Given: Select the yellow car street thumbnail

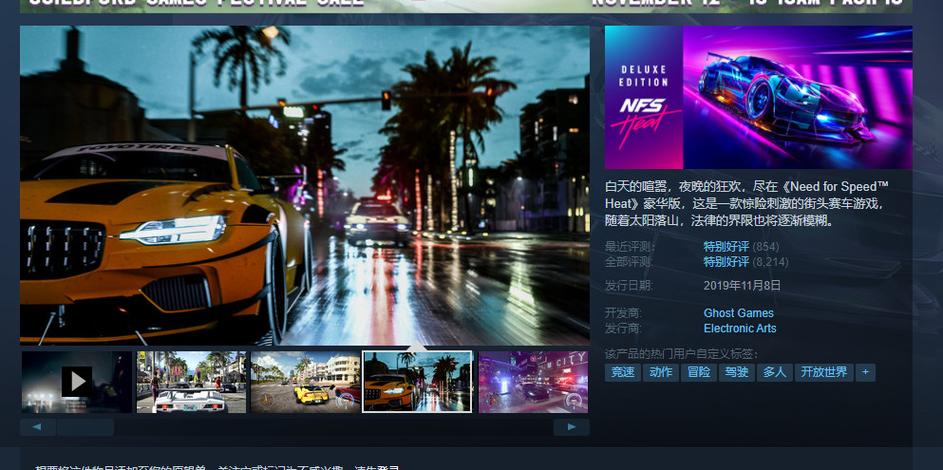Looking at the screenshot, I should click(x=305, y=382).
